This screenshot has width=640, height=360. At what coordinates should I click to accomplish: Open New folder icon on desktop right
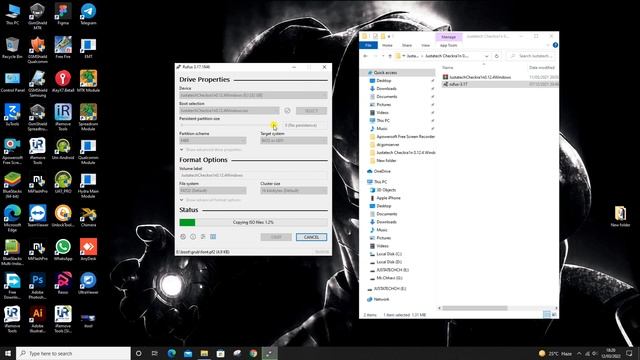(x=620, y=216)
